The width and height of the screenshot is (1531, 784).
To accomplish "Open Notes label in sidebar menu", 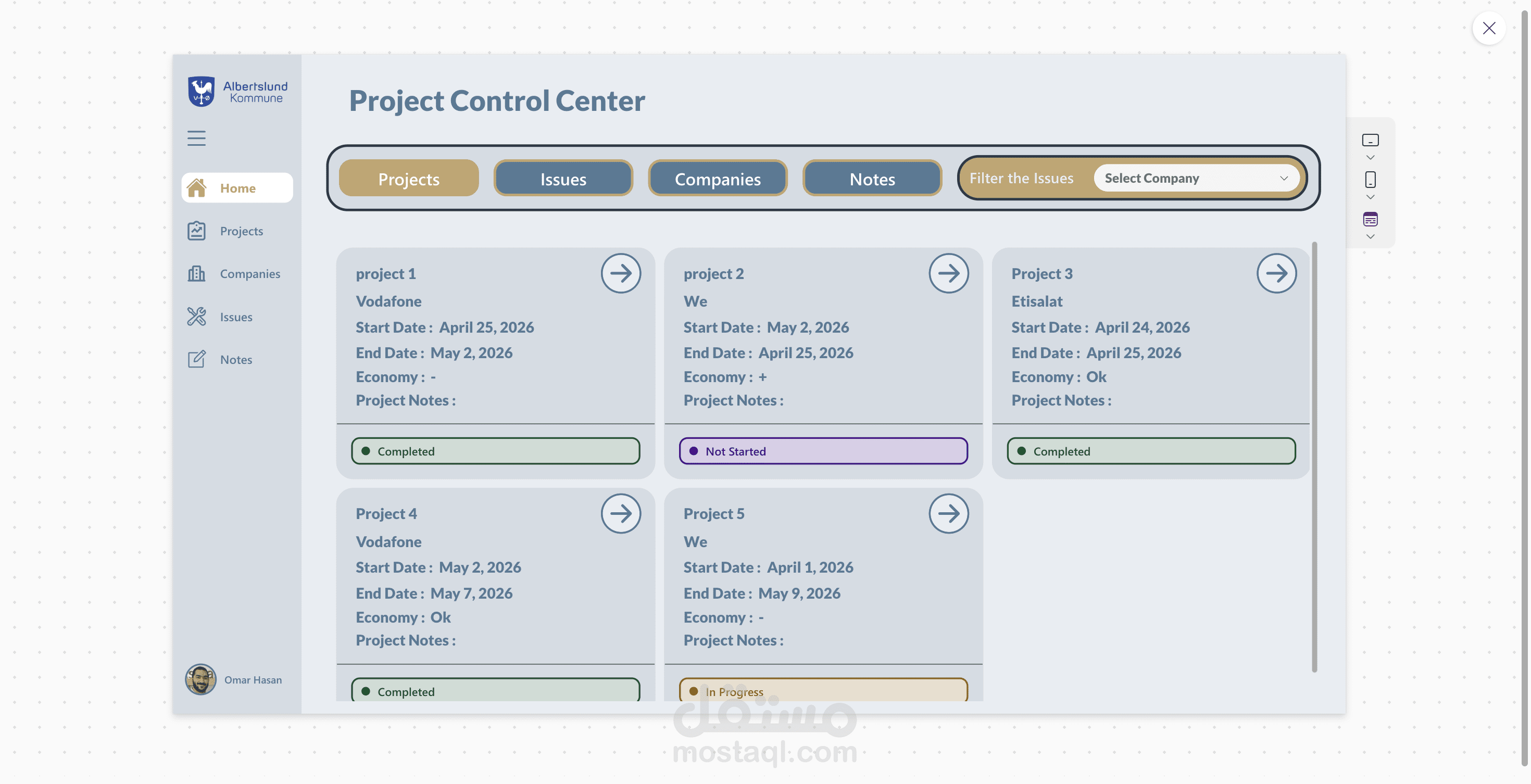I will click(x=236, y=360).
